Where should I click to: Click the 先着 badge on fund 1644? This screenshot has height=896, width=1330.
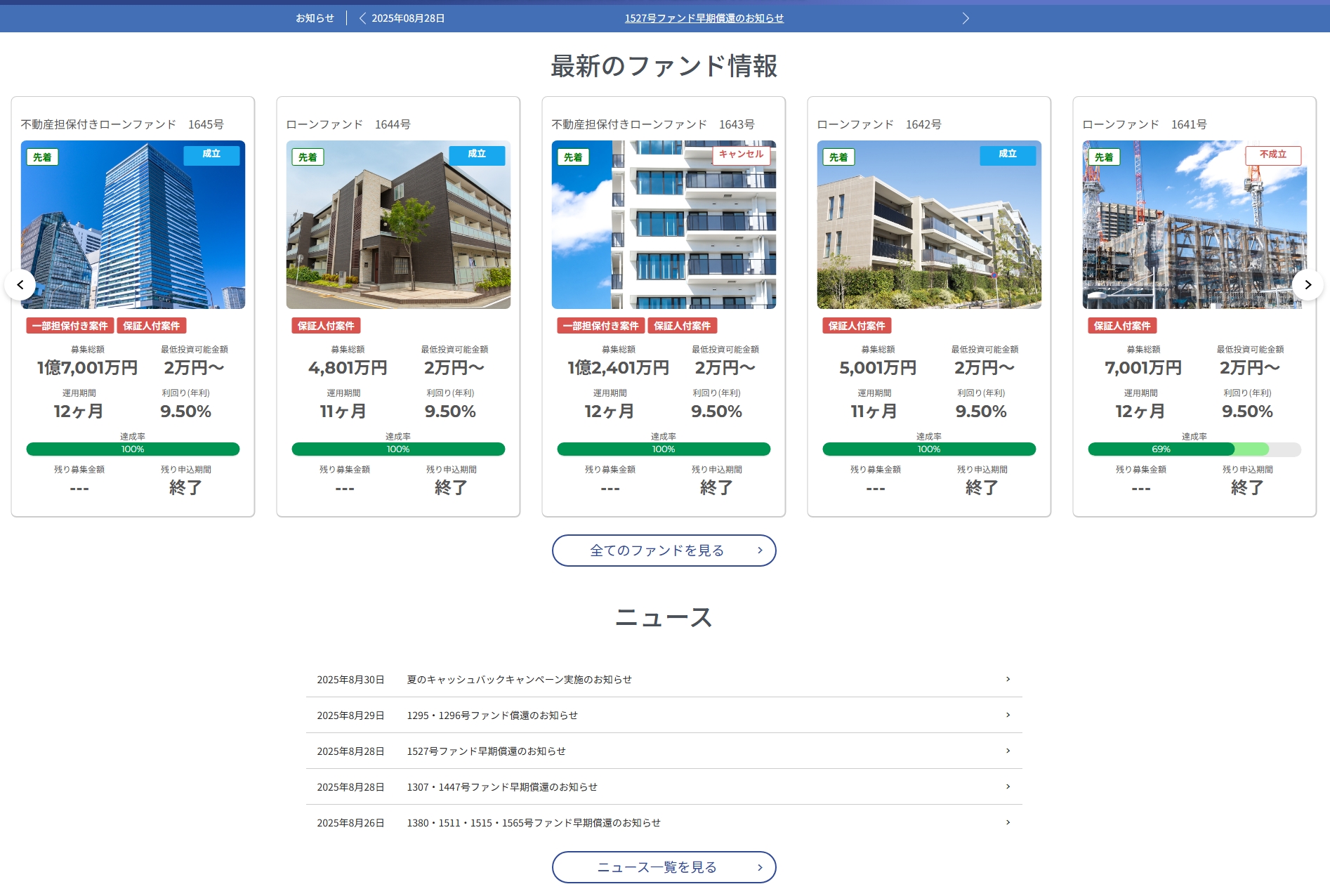pyautogui.click(x=308, y=157)
